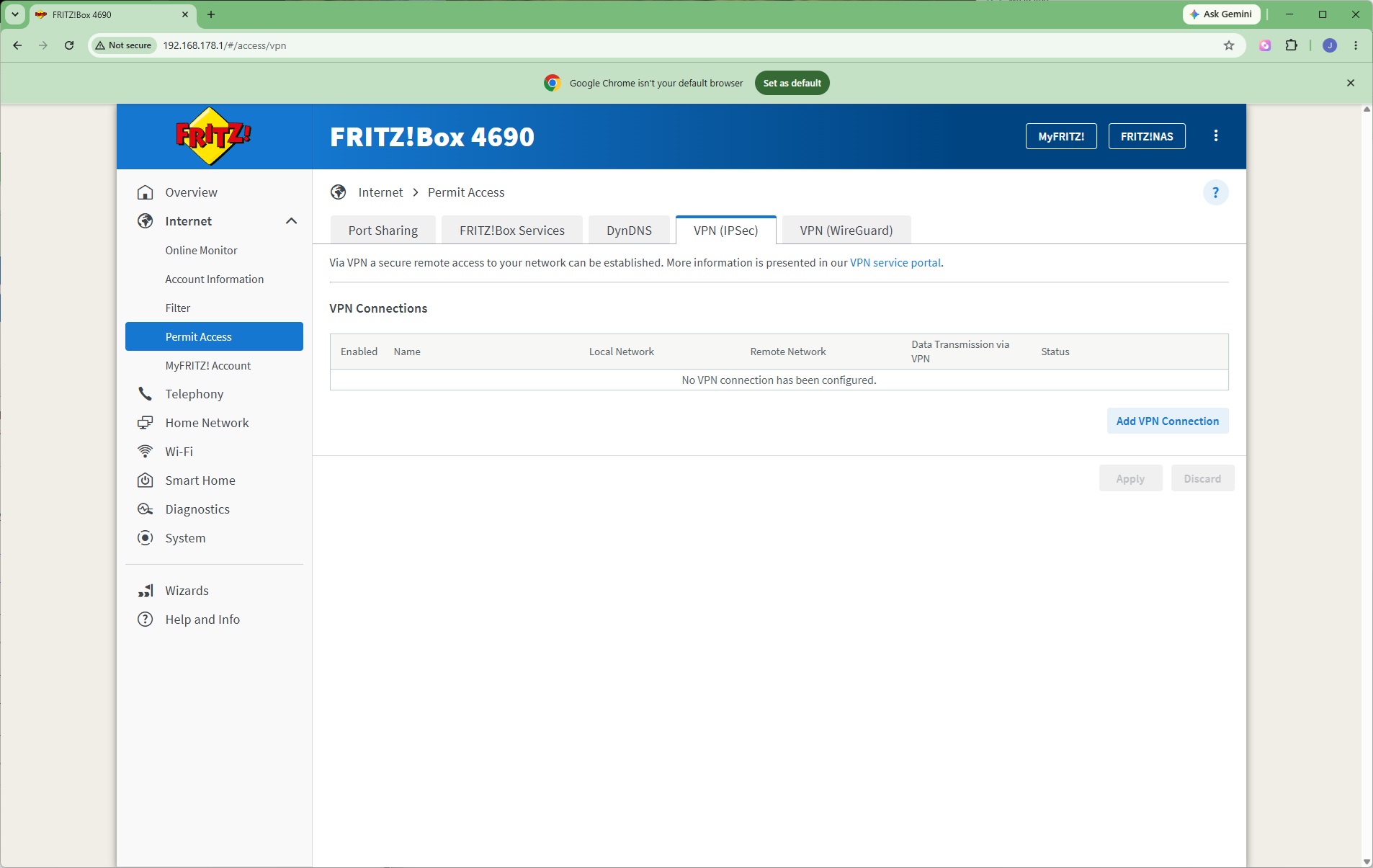This screenshot has height=868, width=1373.
Task: Click Add VPN Connection
Action: pyautogui.click(x=1168, y=421)
